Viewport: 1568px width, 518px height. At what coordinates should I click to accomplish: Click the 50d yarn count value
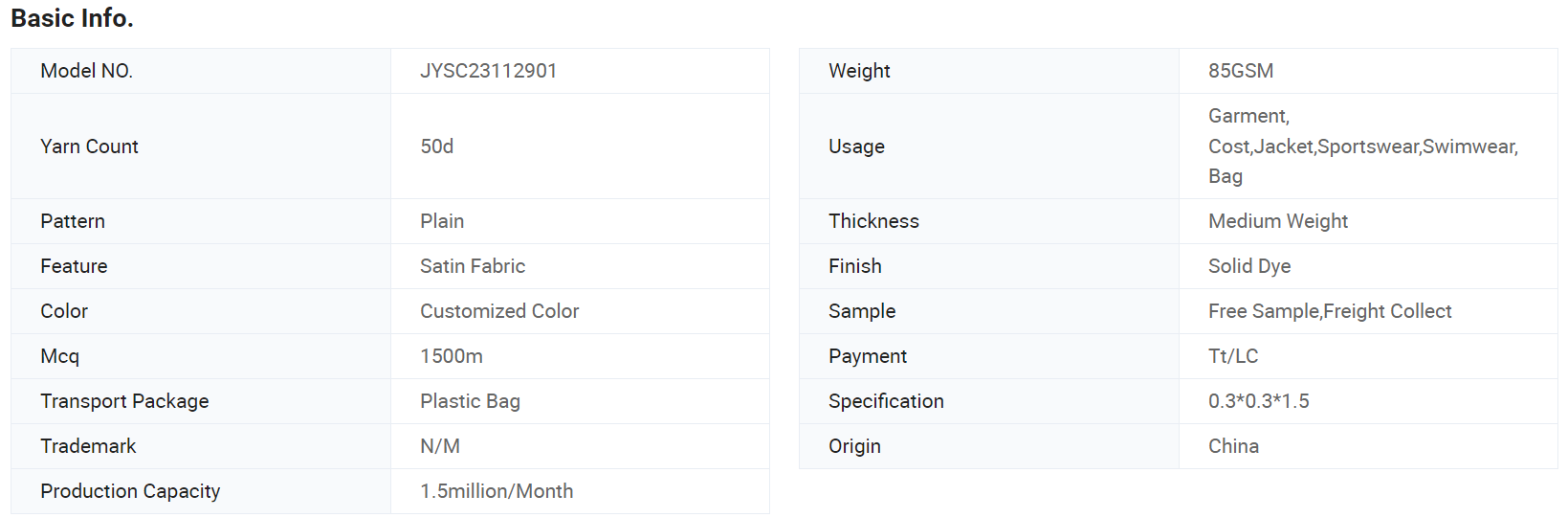pyautogui.click(x=436, y=146)
